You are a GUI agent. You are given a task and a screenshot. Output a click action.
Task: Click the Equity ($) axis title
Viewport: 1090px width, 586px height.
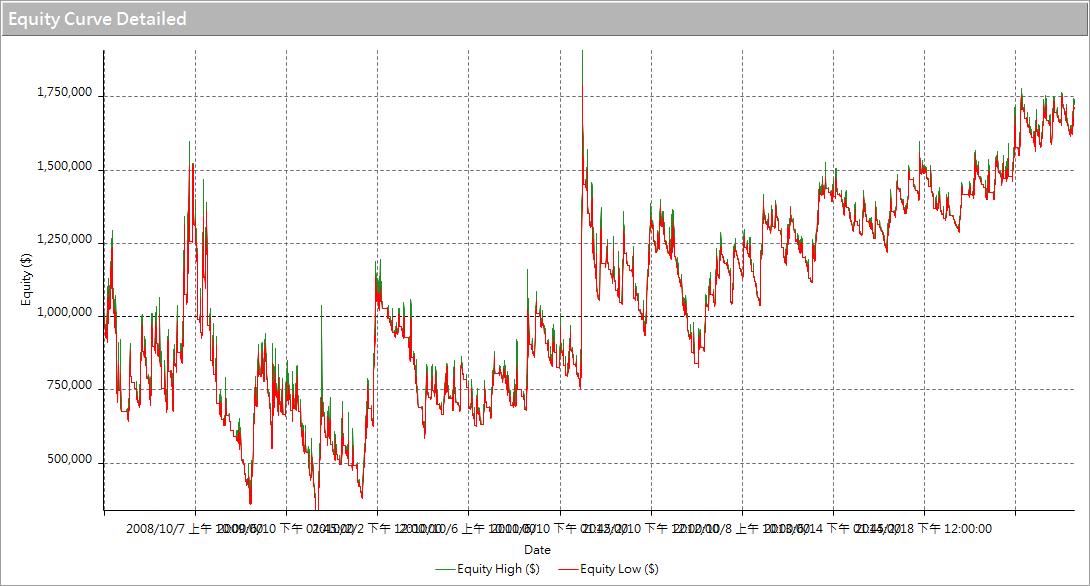pyautogui.click(x=26, y=279)
